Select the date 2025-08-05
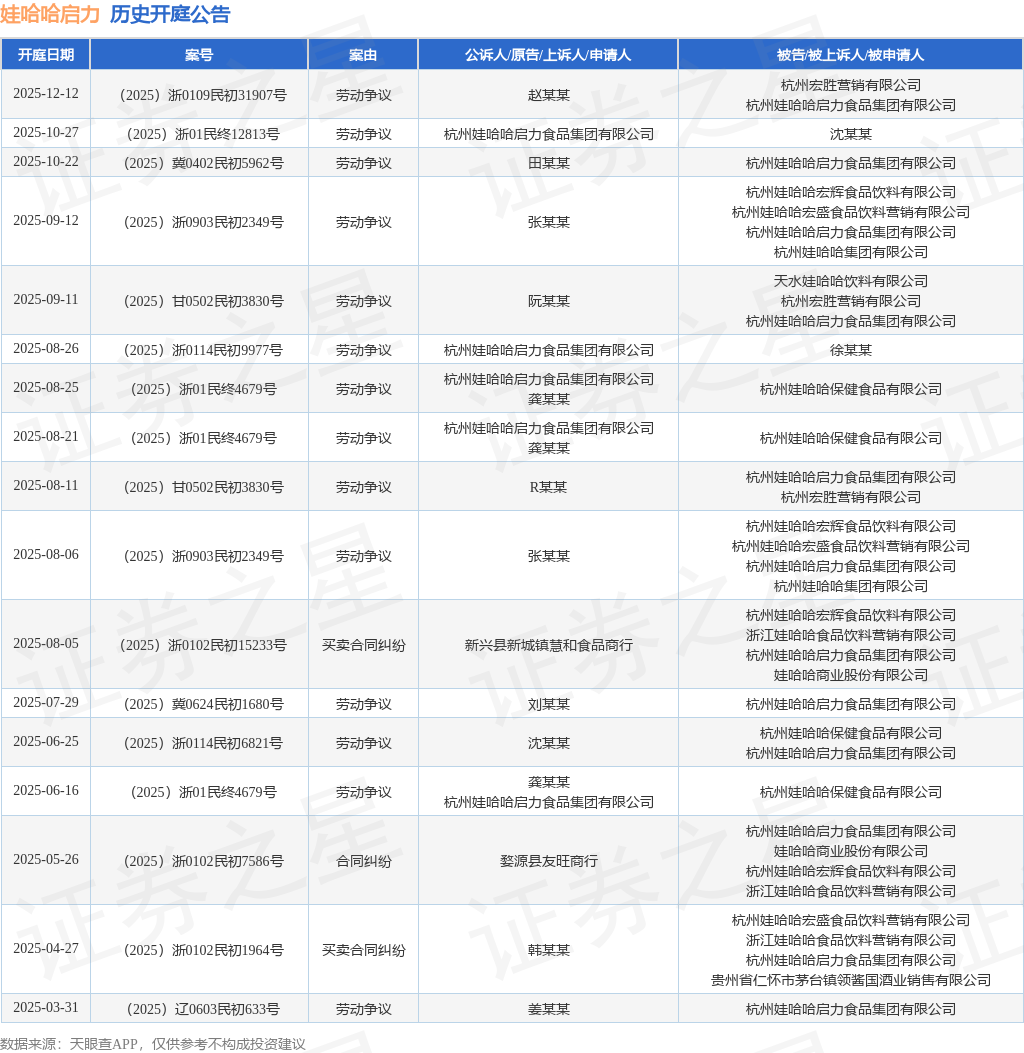The height and width of the screenshot is (1053, 1024). pyautogui.click(x=46, y=644)
